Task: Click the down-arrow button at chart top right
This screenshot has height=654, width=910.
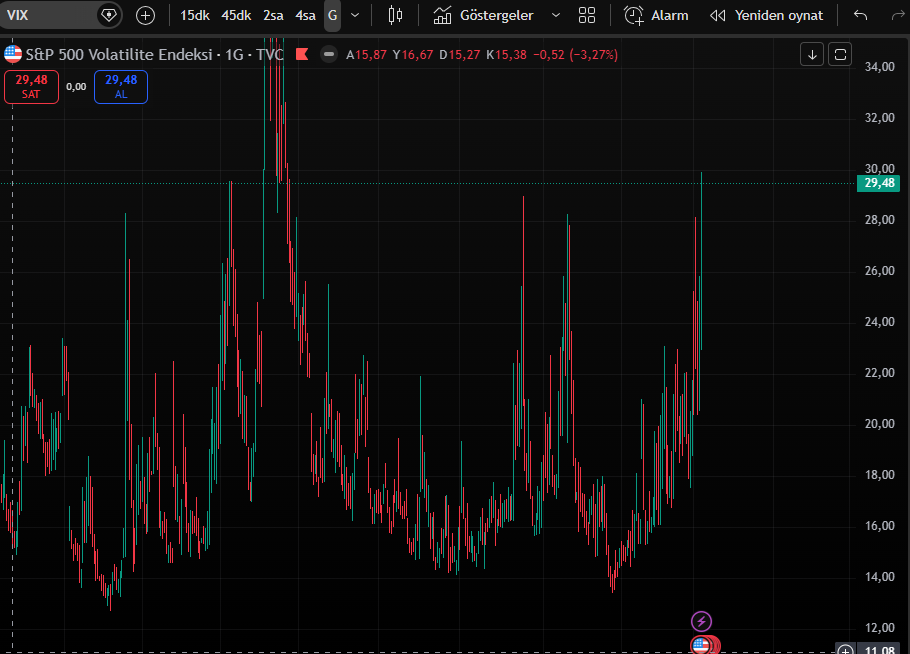Action: point(812,55)
